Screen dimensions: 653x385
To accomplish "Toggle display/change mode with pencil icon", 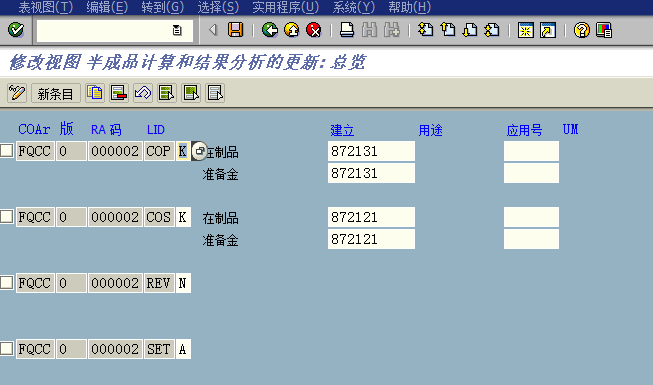I will pos(17,93).
